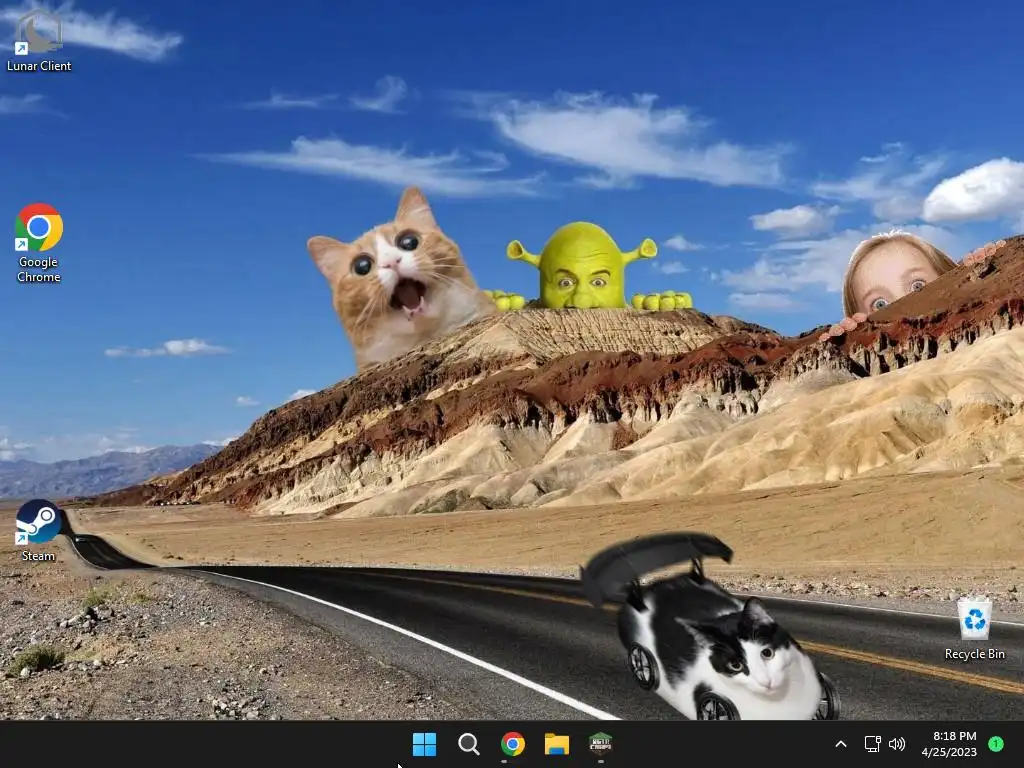
Task: Select the Steam desktop shortcut
Action: point(39,530)
